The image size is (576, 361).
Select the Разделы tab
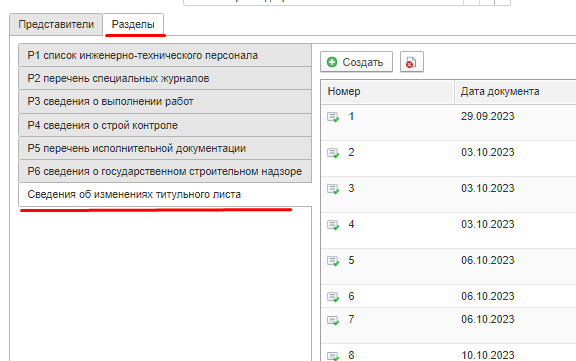point(133,25)
